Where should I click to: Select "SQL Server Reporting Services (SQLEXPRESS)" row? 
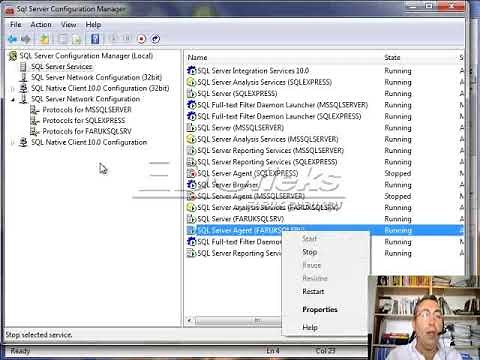323,162
